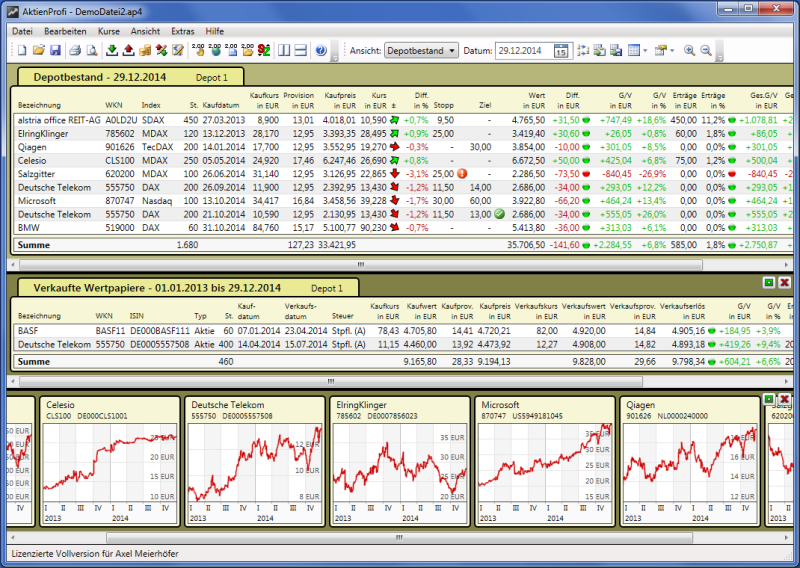The width and height of the screenshot is (800, 568).
Task: Open the Kurse menu
Action: pos(109,31)
